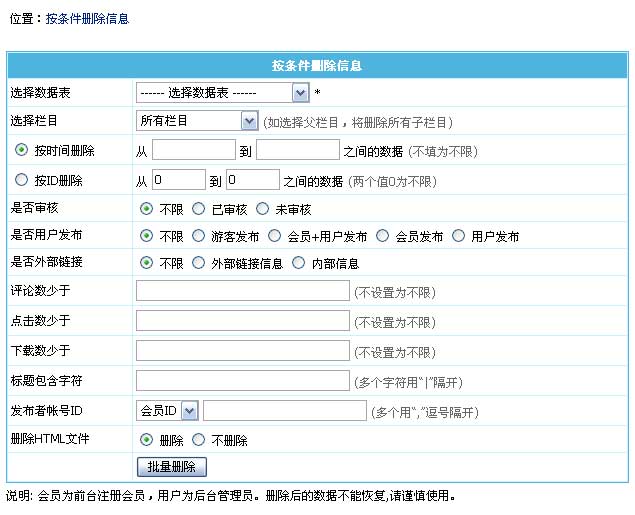
Task: Choose 未审核 radio option
Action: click(x=263, y=209)
